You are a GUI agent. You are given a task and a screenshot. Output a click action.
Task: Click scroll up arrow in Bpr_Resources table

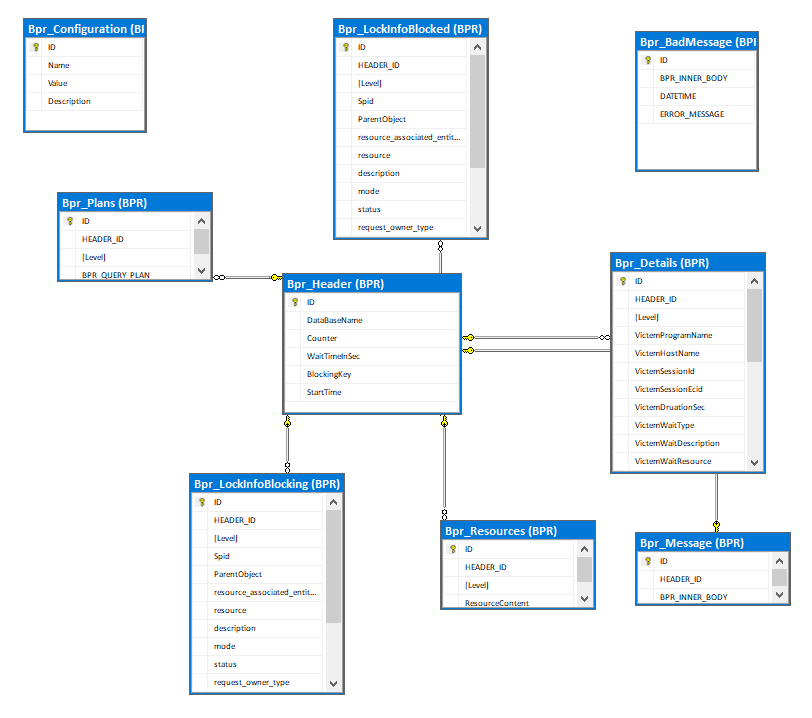pos(585,549)
